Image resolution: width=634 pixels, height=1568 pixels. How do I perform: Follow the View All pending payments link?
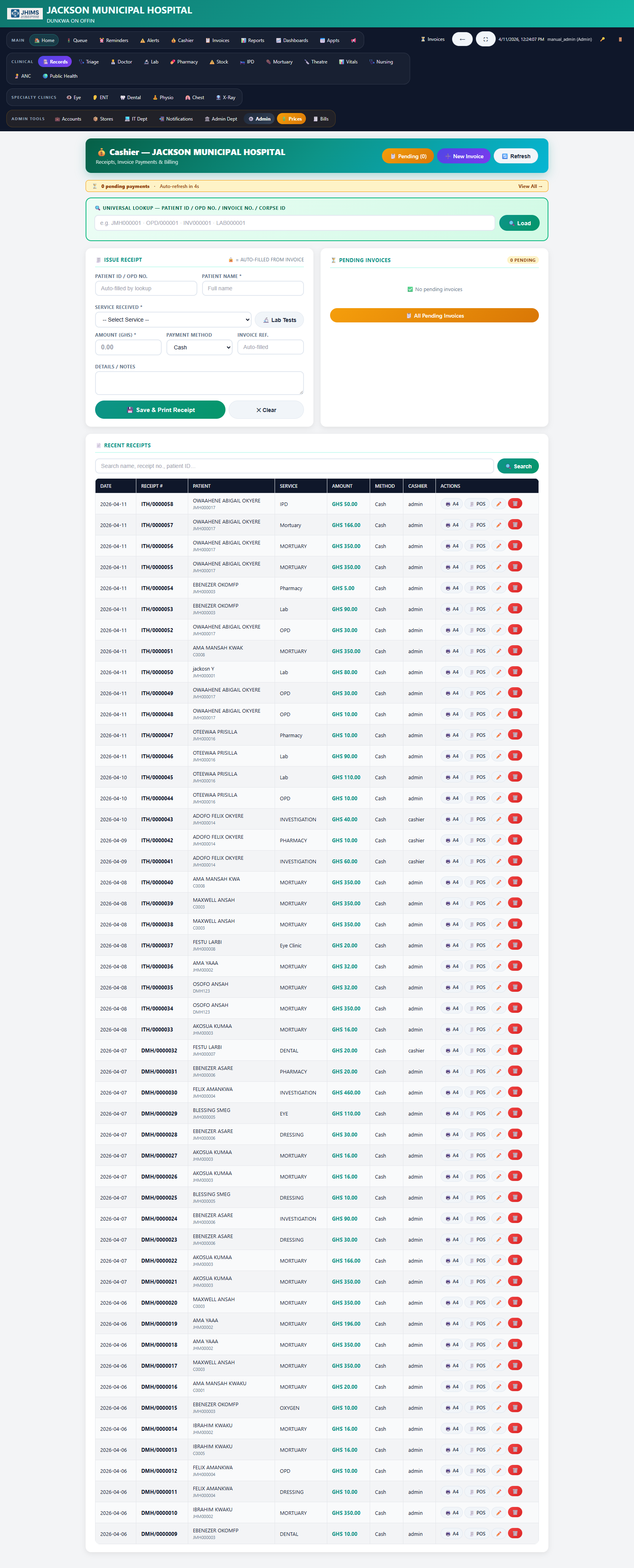tap(529, 186)
